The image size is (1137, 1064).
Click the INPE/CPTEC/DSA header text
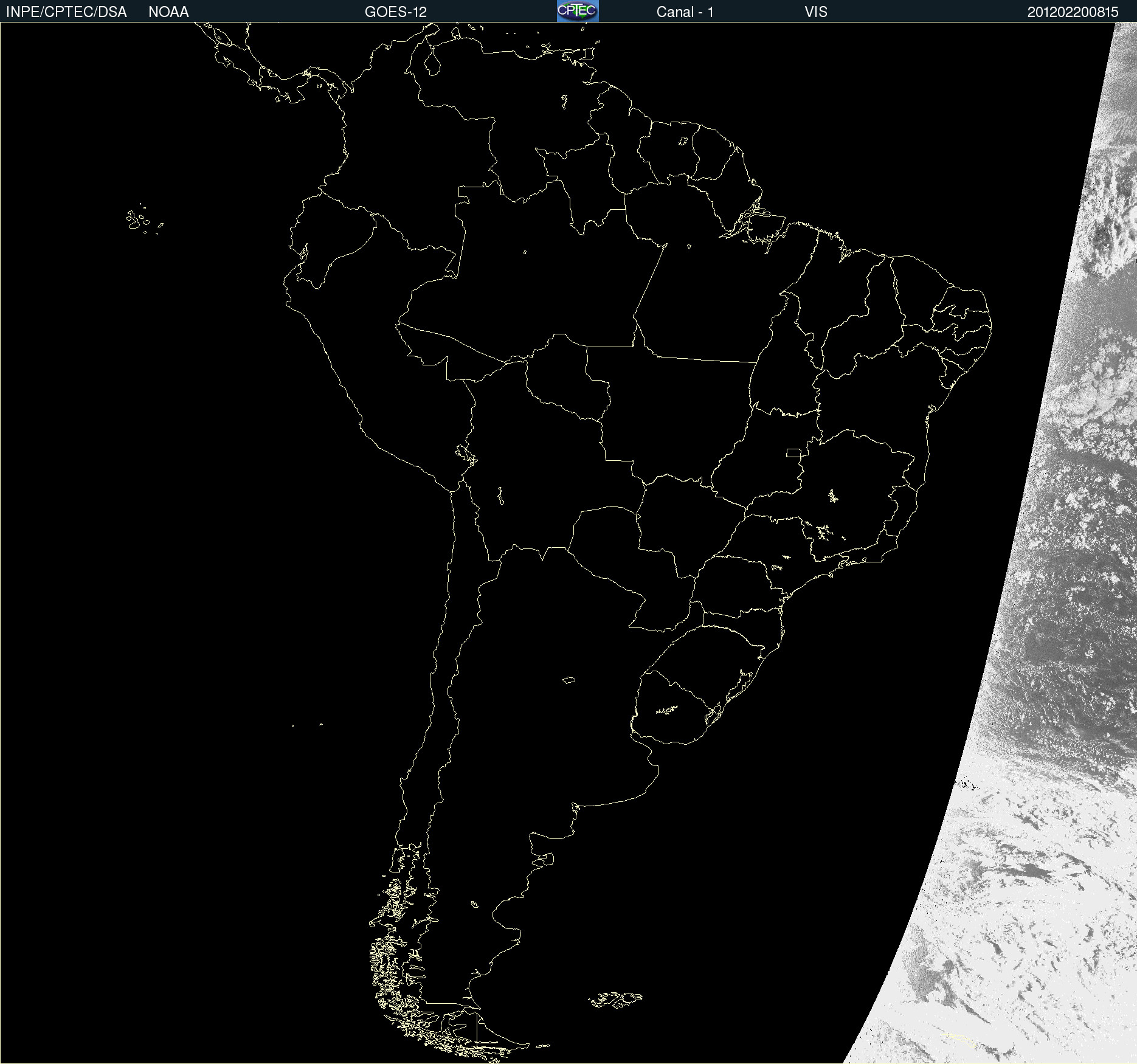click(x=66, y=12)
